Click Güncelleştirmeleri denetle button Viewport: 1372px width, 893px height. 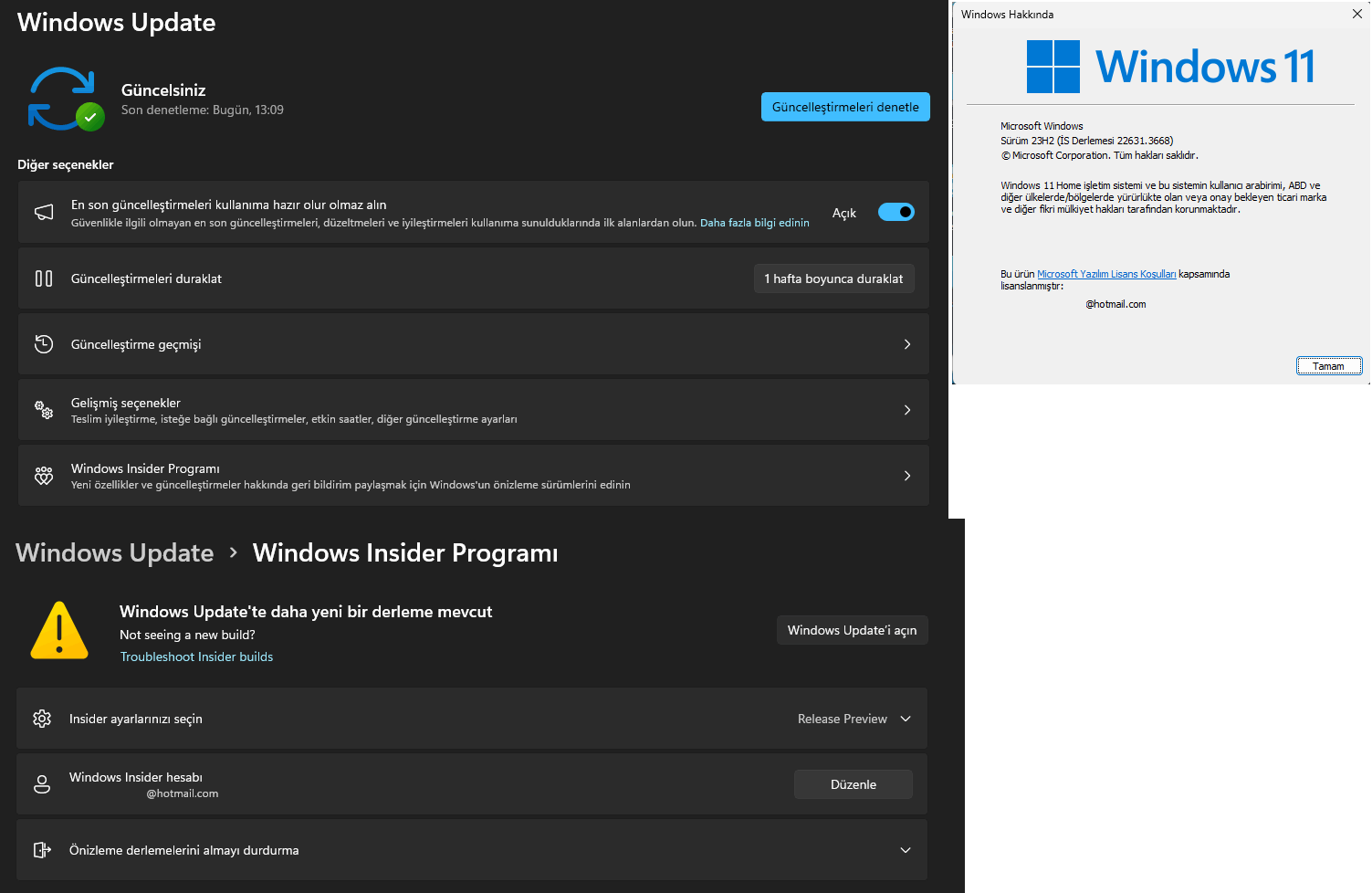tap(845, 107)
